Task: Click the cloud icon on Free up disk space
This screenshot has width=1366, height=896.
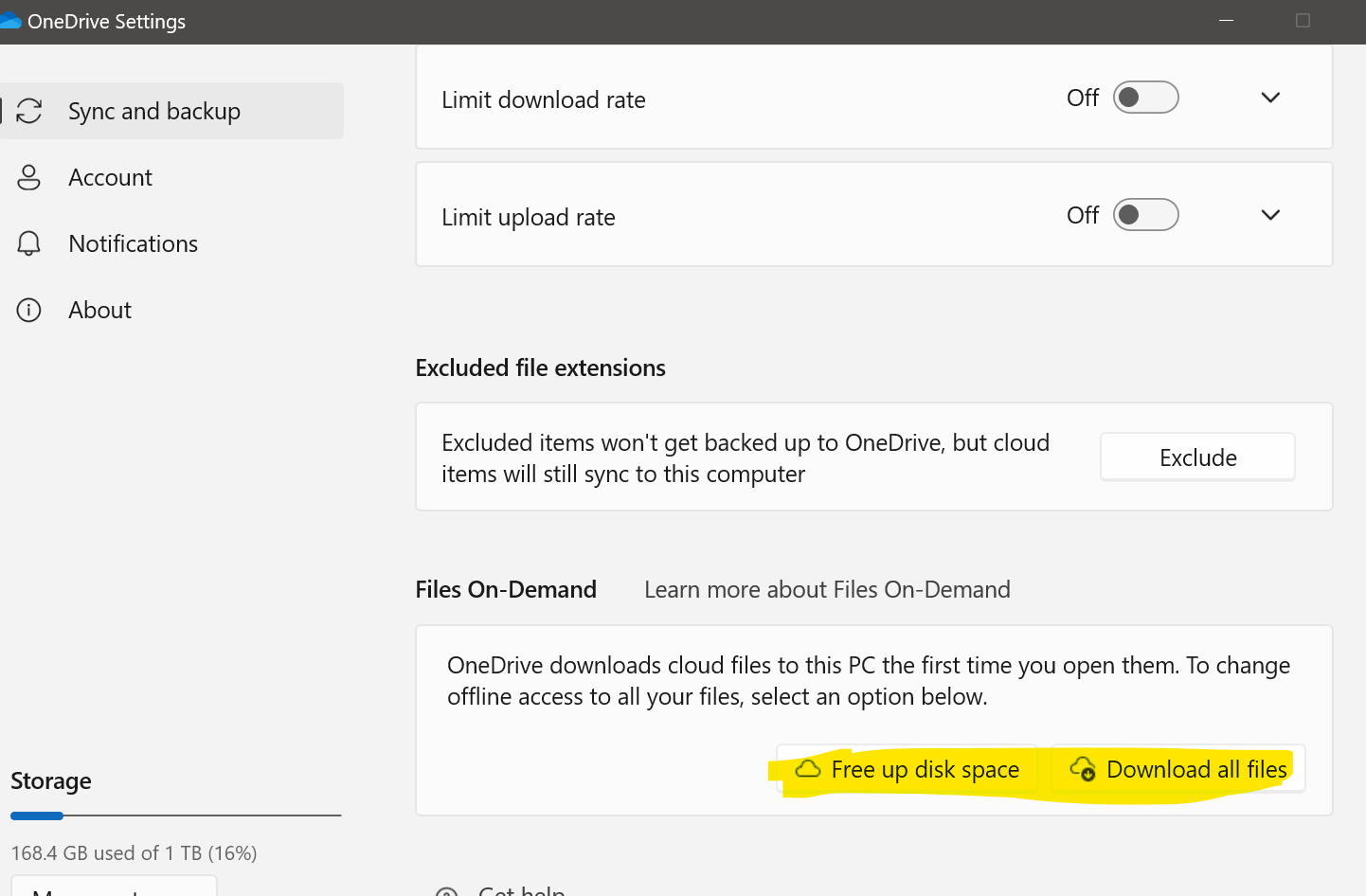Action: pos(807,769)
